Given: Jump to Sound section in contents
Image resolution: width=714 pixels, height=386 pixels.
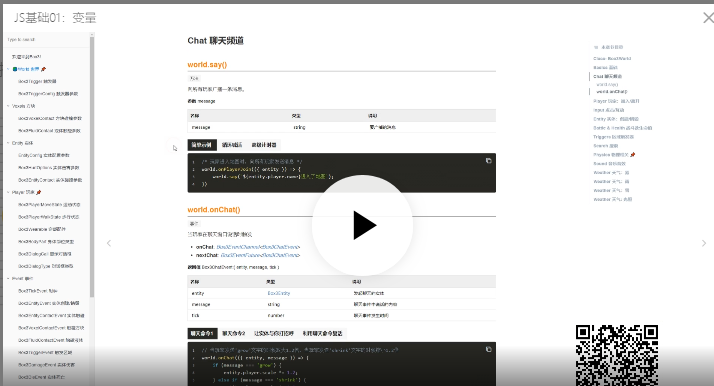Looking at the screenshot, I should pyautogui.click(x=609, y=163).
